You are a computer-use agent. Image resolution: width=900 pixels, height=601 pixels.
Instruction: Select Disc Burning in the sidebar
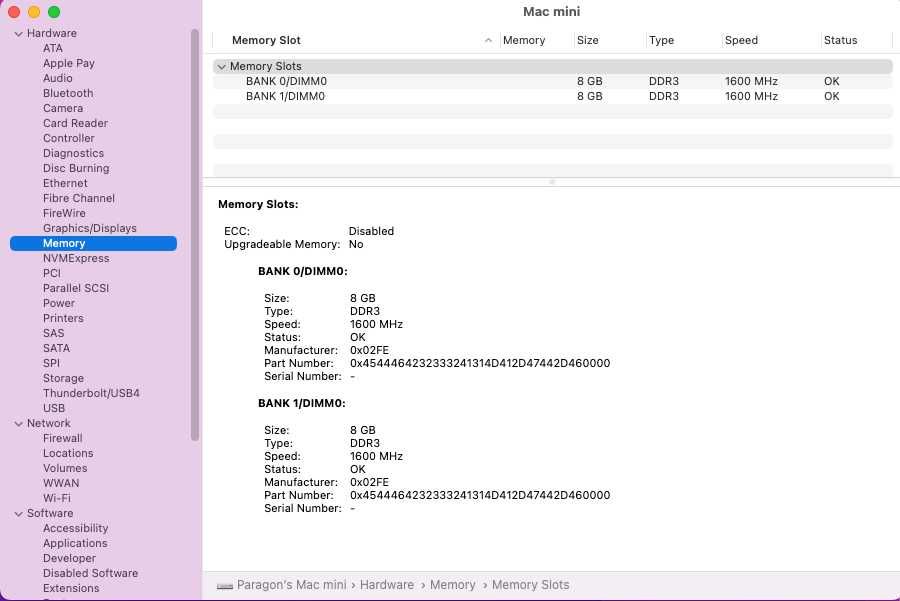[x=76, y=168]
